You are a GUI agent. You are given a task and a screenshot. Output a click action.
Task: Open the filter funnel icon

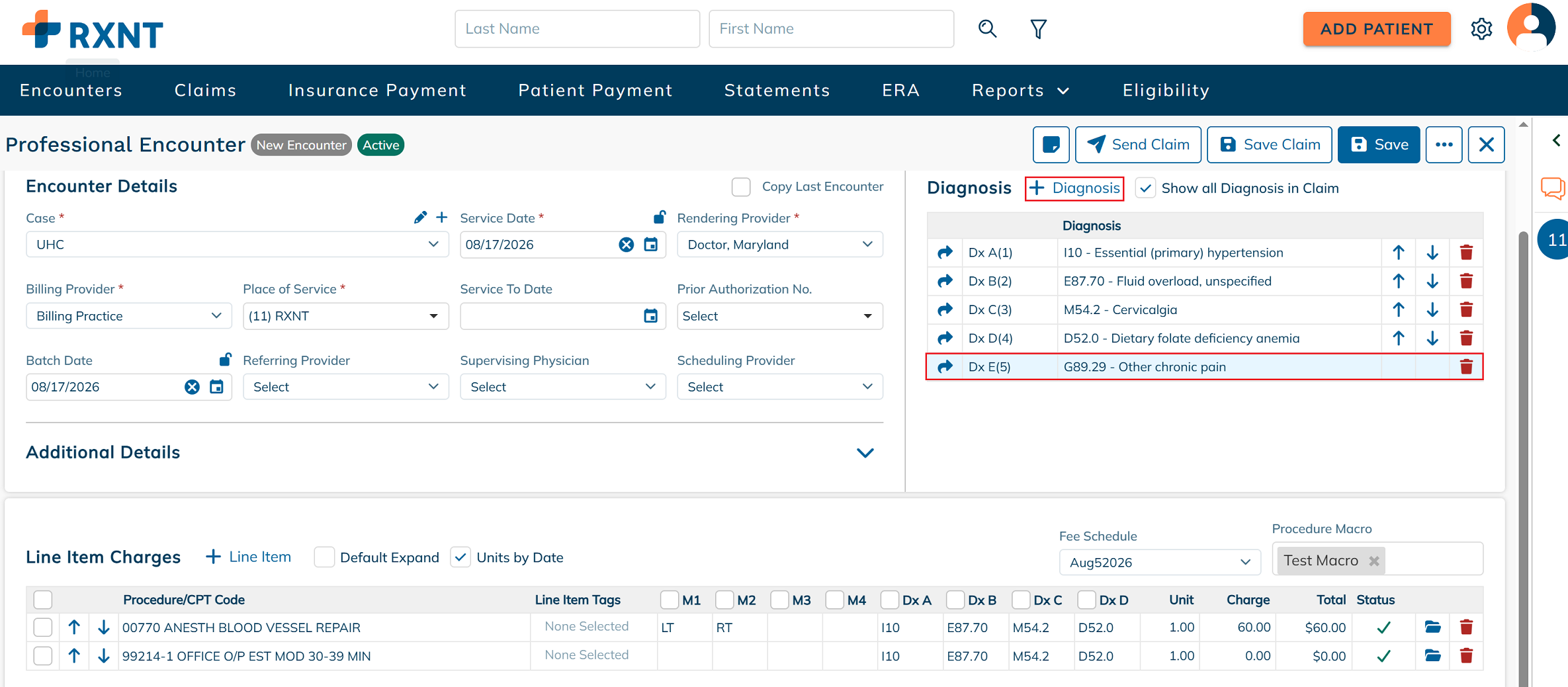tap(1038, 28)
